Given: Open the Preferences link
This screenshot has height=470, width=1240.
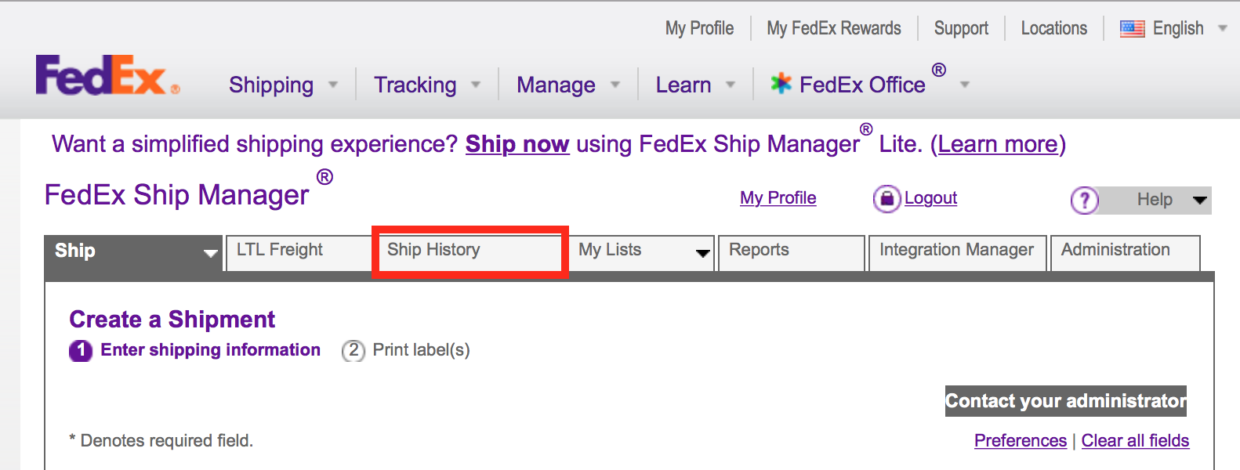Looking at the screenshot, I should [x=1020, y=441].
